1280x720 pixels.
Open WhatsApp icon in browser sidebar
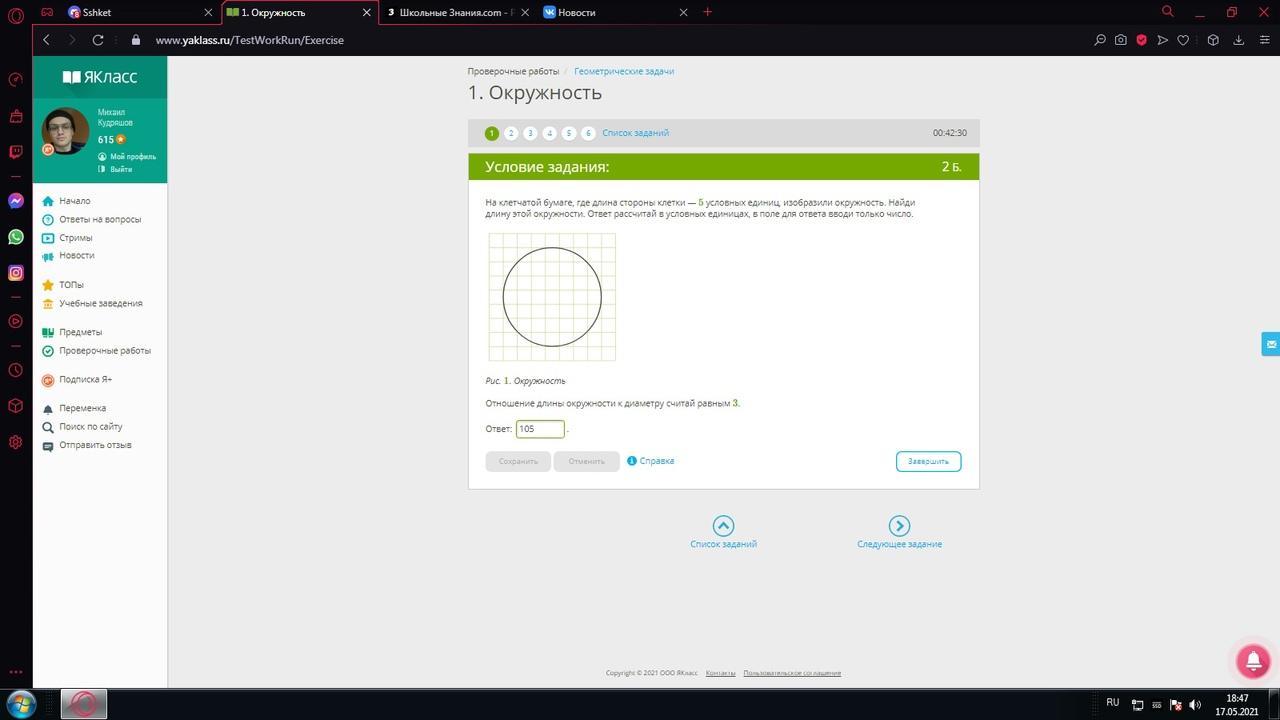click(x=16, y=237)
